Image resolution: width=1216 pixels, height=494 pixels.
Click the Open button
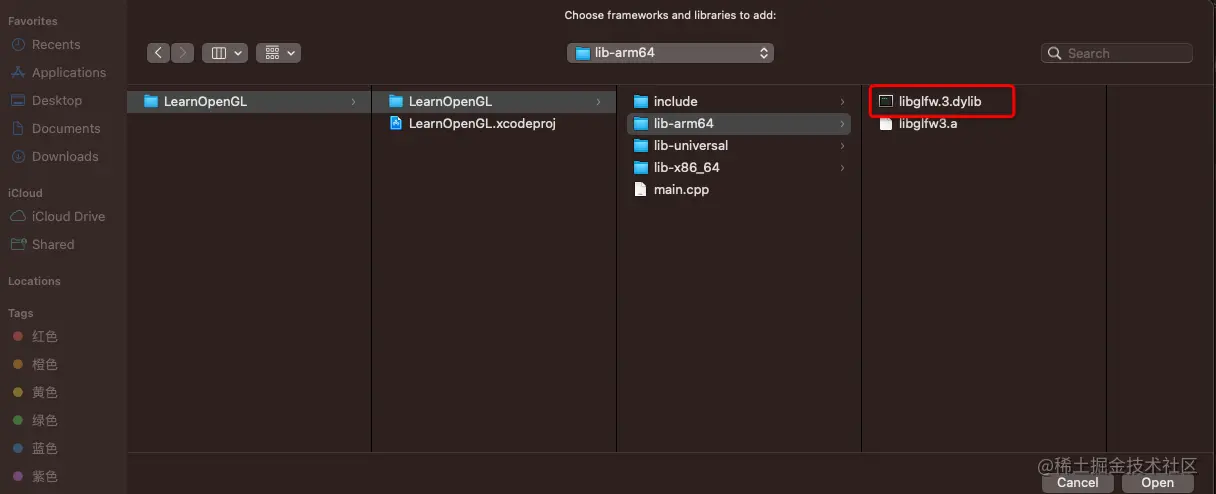(1157, 482)
